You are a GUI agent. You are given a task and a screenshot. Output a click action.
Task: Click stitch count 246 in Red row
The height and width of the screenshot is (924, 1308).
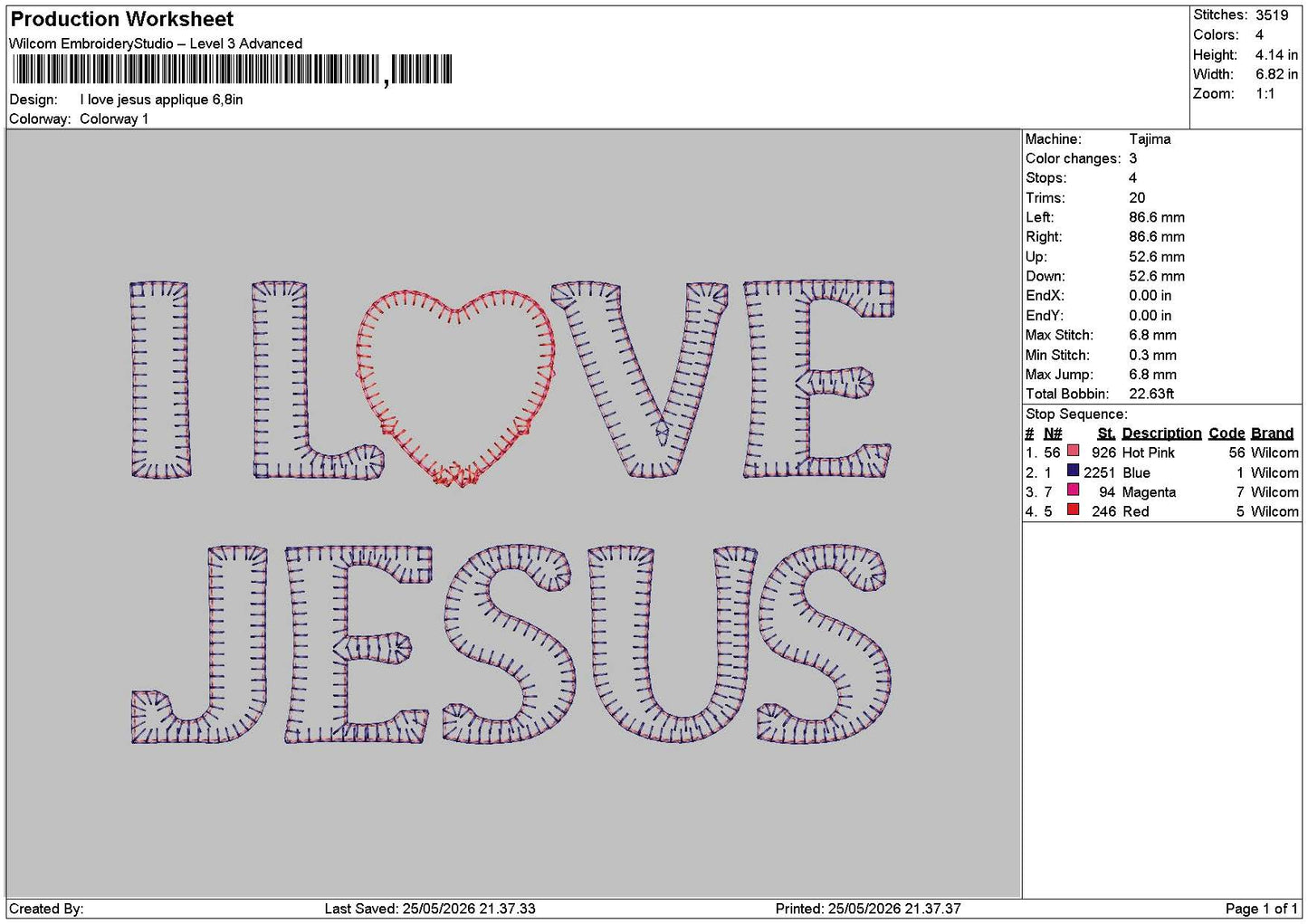1103,511
